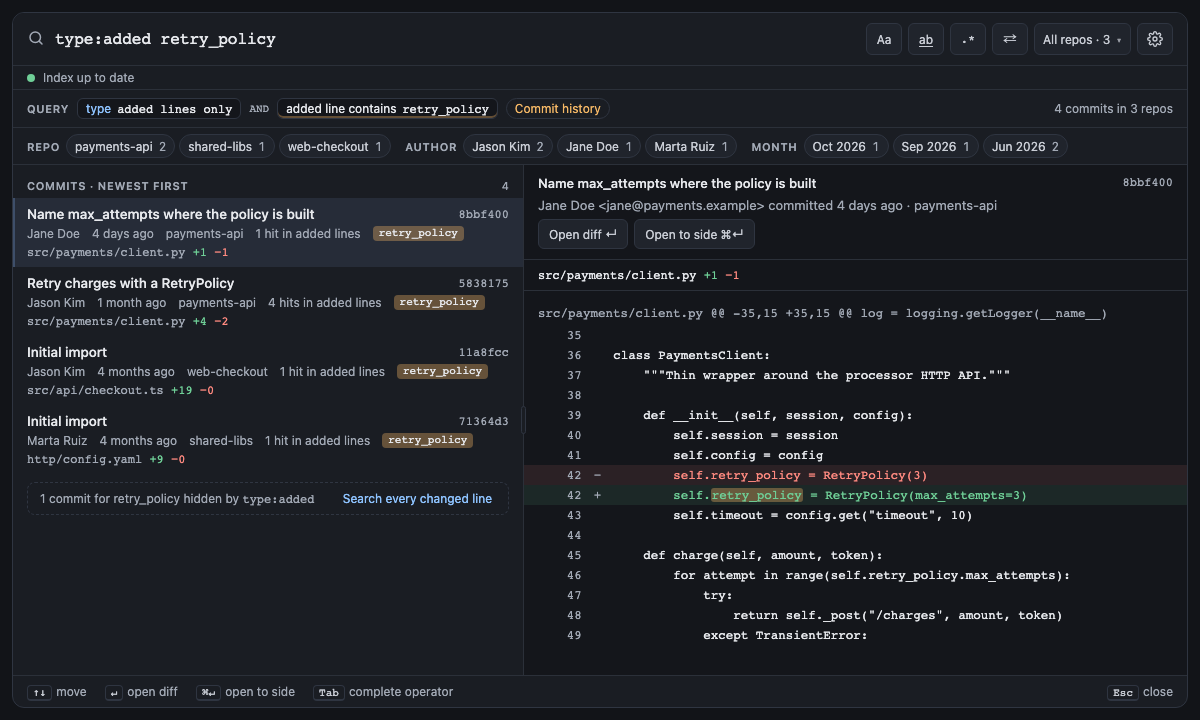
Task: Click the Tab complete operator hint
Action: click(384, 692)
